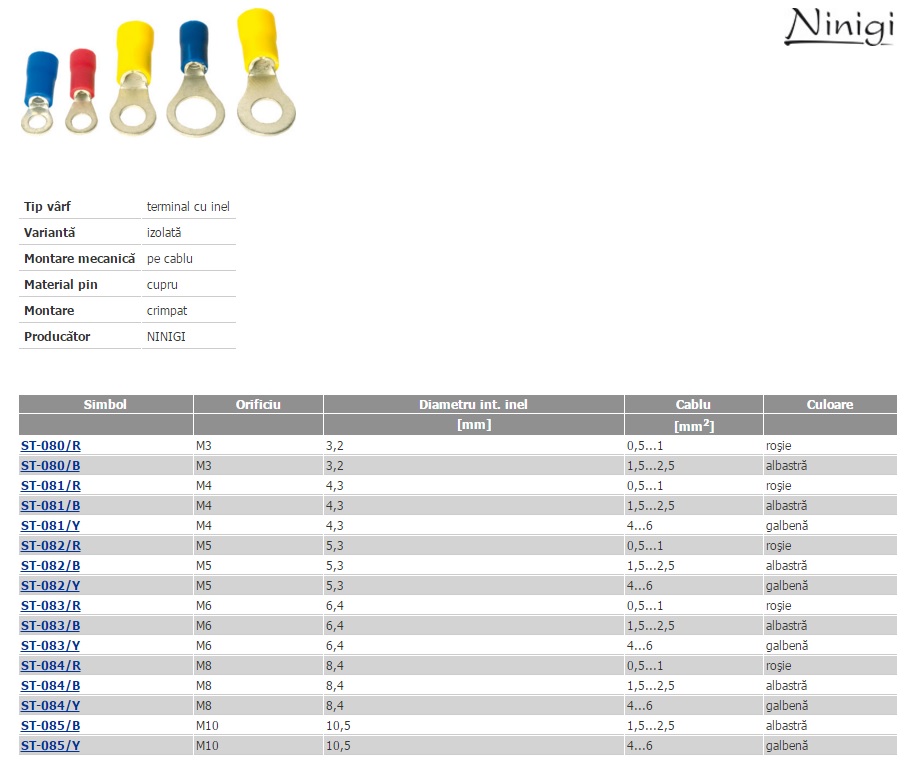Viewport: 913px width, 765px height.
Task: Click the 'terminal cu inel' value
Action: [x=188, y=207]
